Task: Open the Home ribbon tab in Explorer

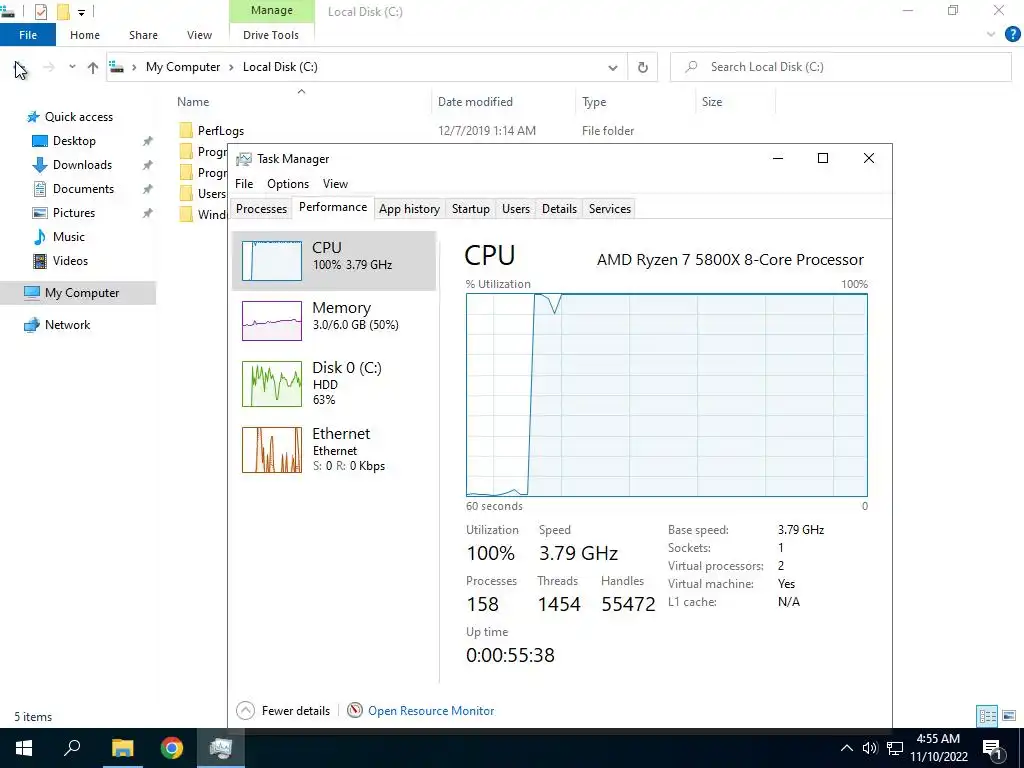Action: 85,35
